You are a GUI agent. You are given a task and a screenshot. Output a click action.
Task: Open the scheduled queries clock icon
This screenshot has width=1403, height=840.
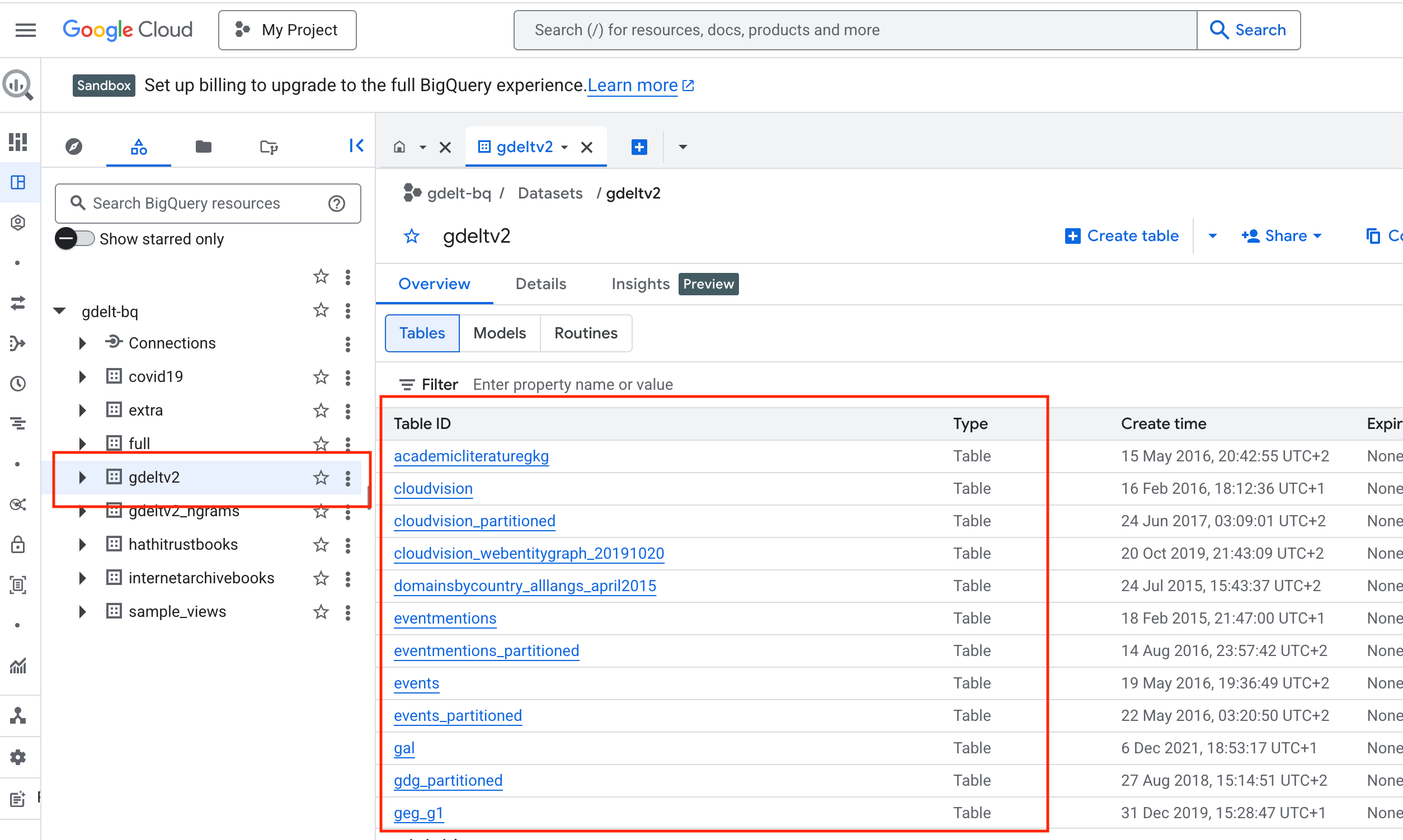pyautogui.click(x=18, y=384)
